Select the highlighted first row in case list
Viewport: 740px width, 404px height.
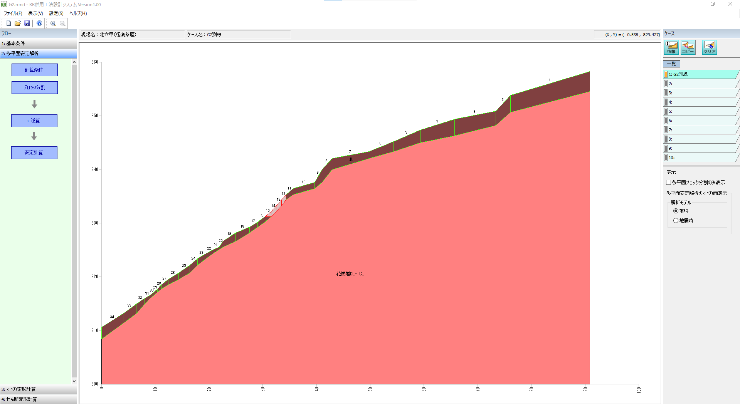coord(700,74)
